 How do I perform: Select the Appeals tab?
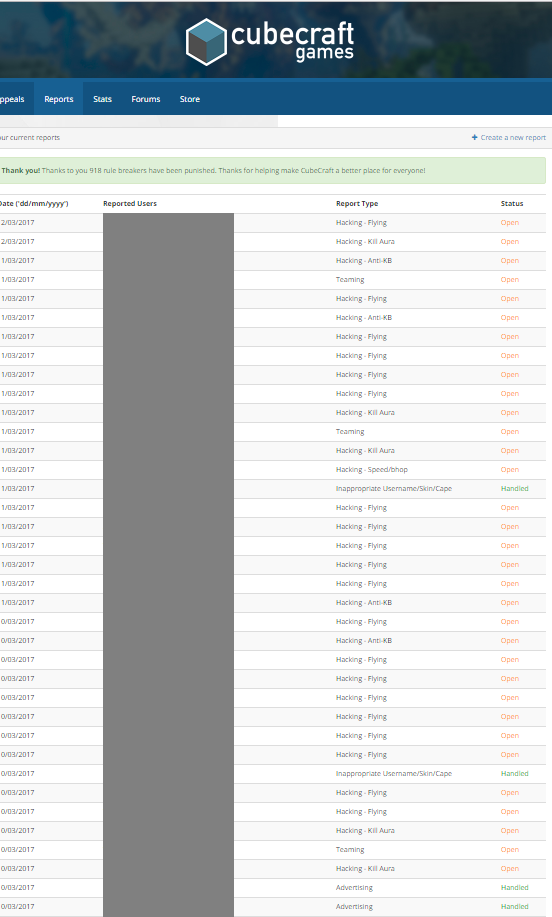click(x=12, y=99)
